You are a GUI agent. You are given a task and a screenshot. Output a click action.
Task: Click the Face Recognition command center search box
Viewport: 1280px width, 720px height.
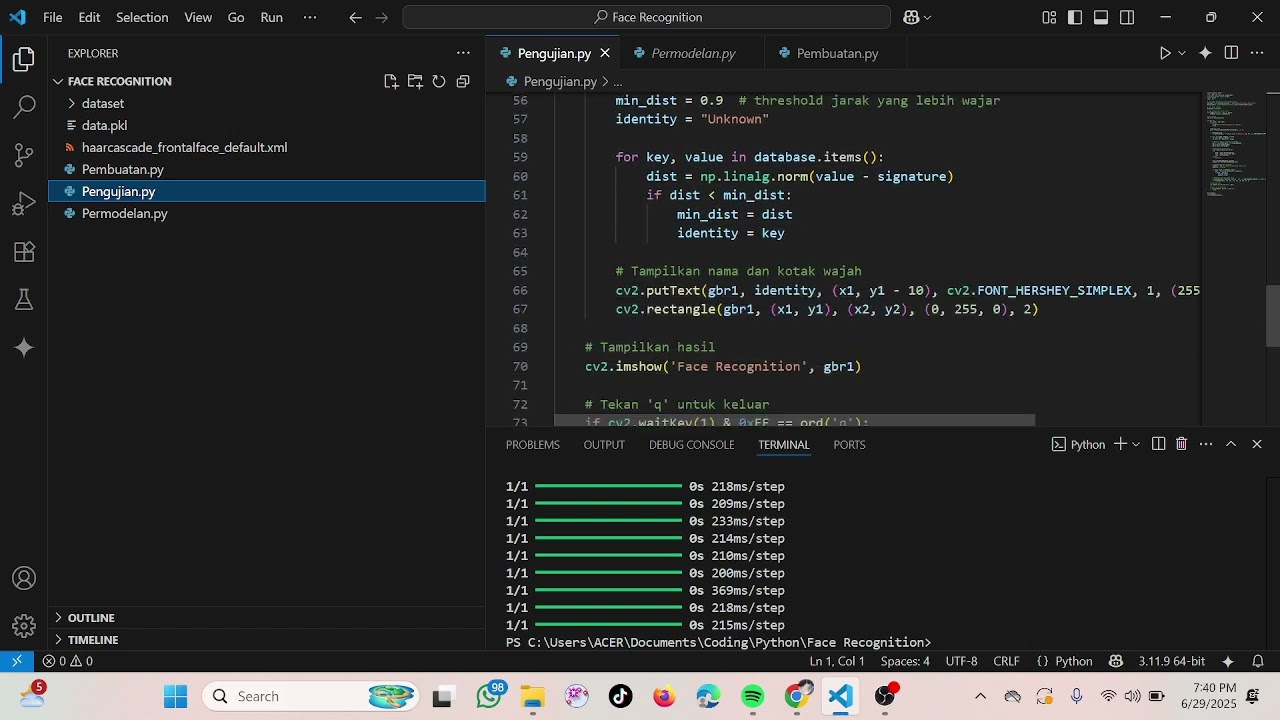646,17
